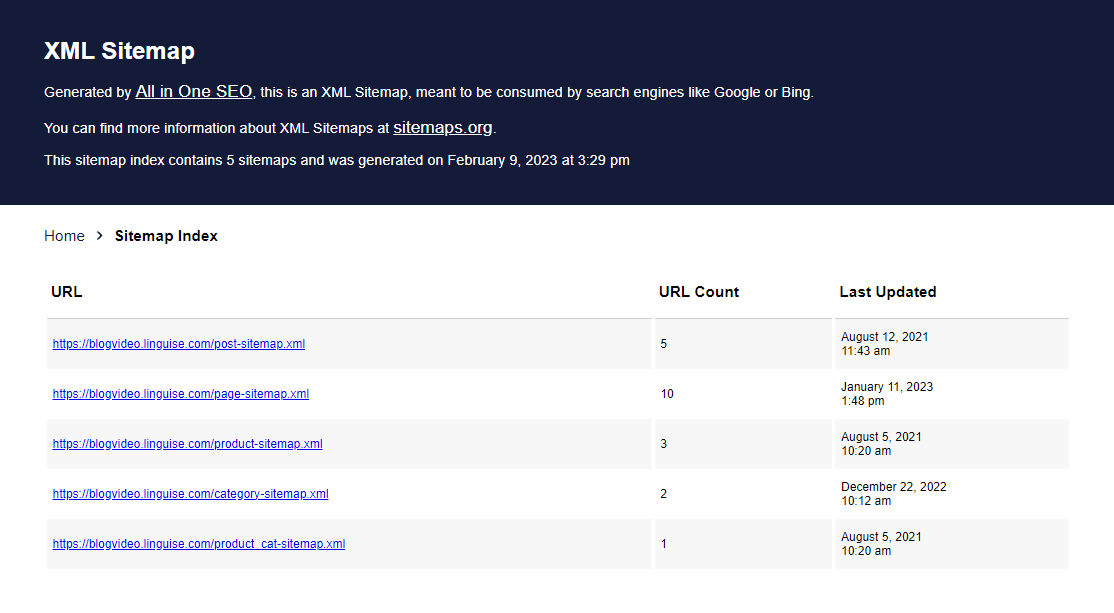Click URL count 3 in product-sitemap row
The image size is (1114, 613).
664,444
